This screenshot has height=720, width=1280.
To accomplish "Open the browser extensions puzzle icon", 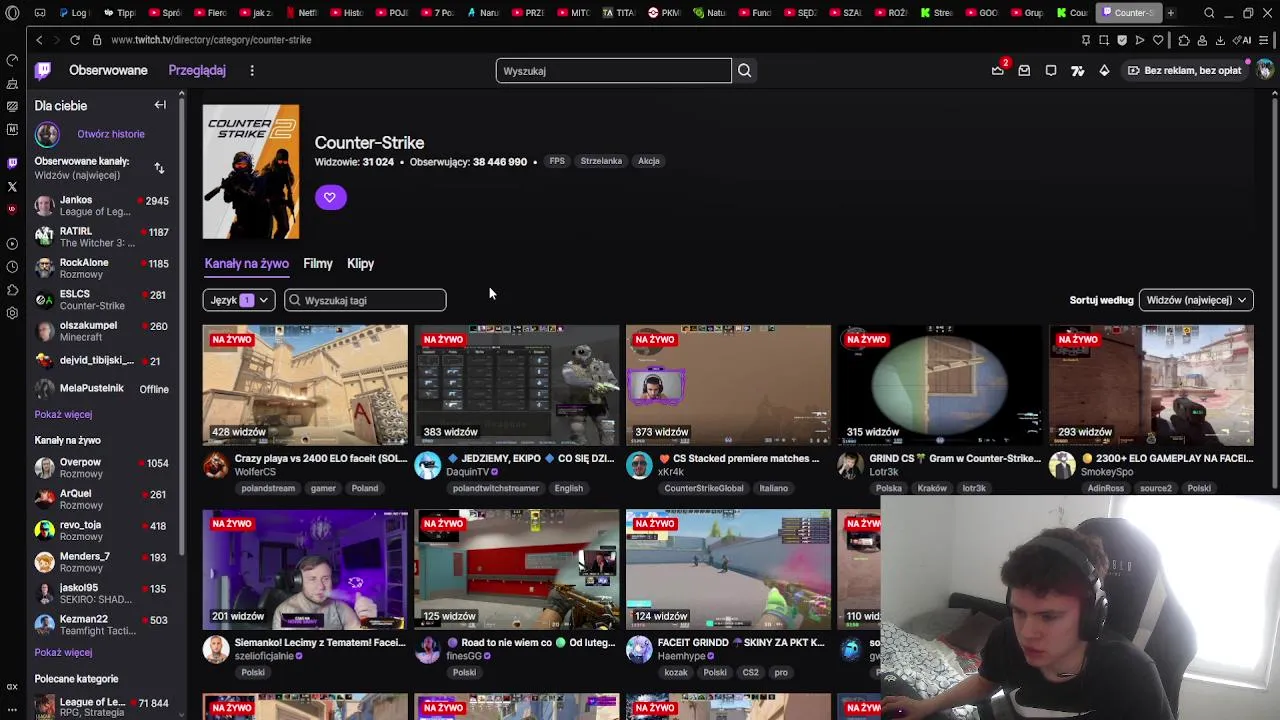I will (x=1184, y=40).
